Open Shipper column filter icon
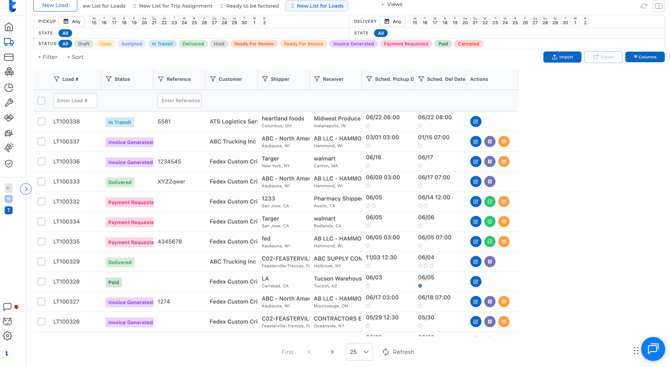 [x=265, y=79]
